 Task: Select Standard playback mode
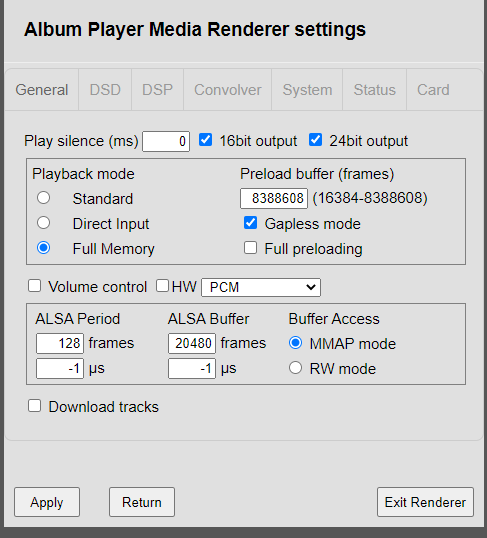tap(44, 198)
